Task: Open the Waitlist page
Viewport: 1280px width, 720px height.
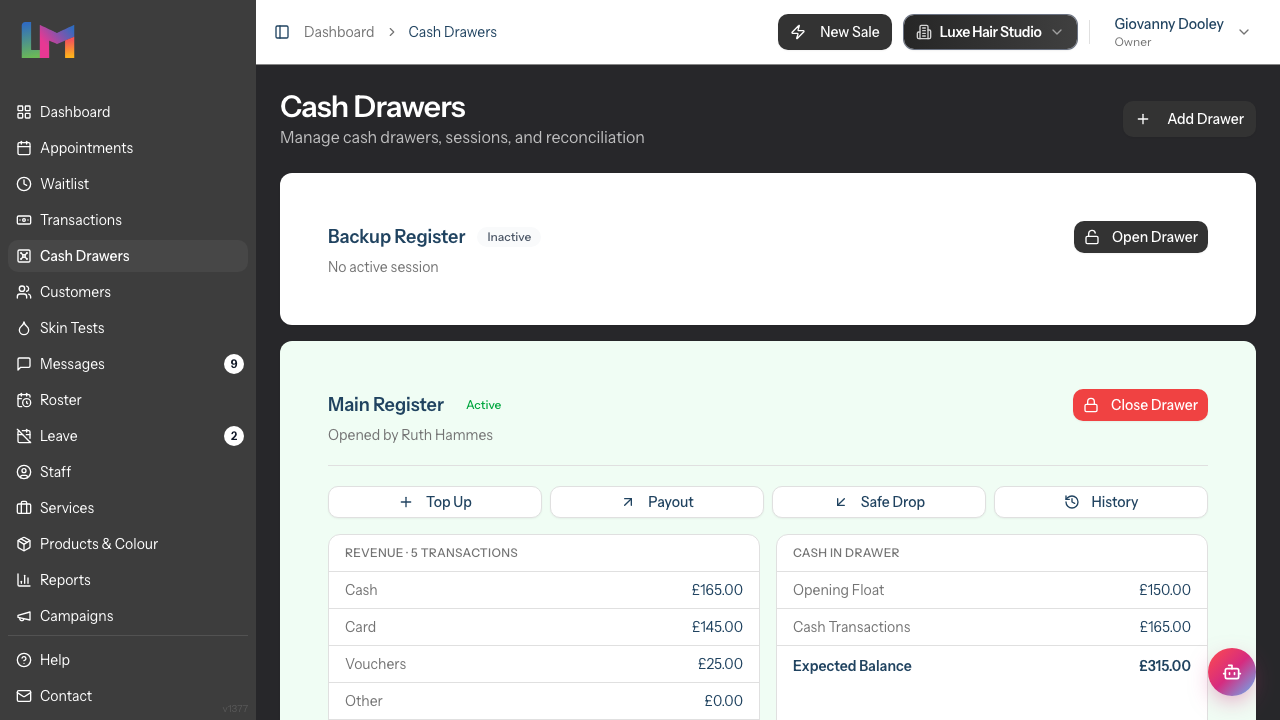Action: click(x=128, y=184)
